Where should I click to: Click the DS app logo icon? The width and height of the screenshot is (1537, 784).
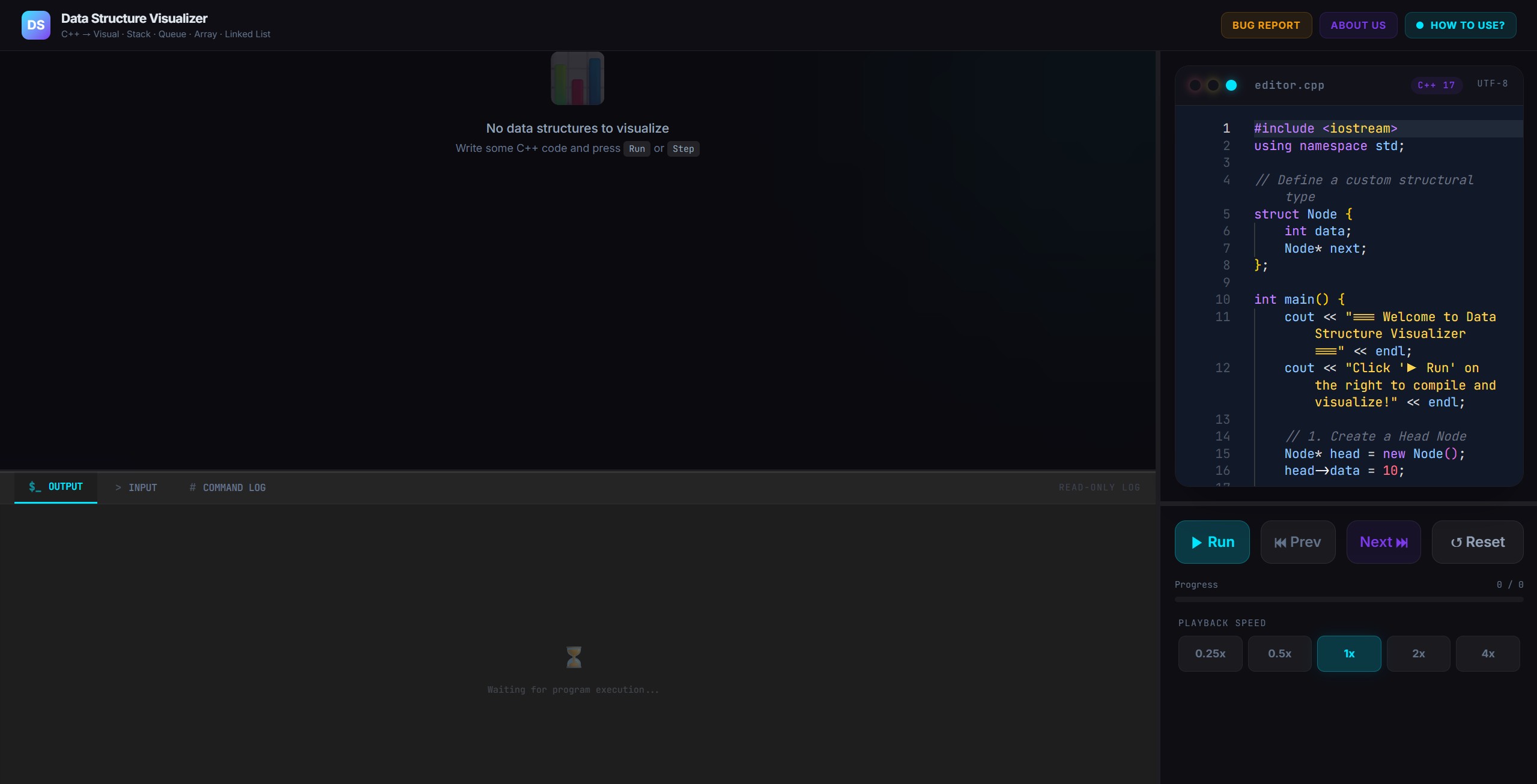[x=36, y=25]
